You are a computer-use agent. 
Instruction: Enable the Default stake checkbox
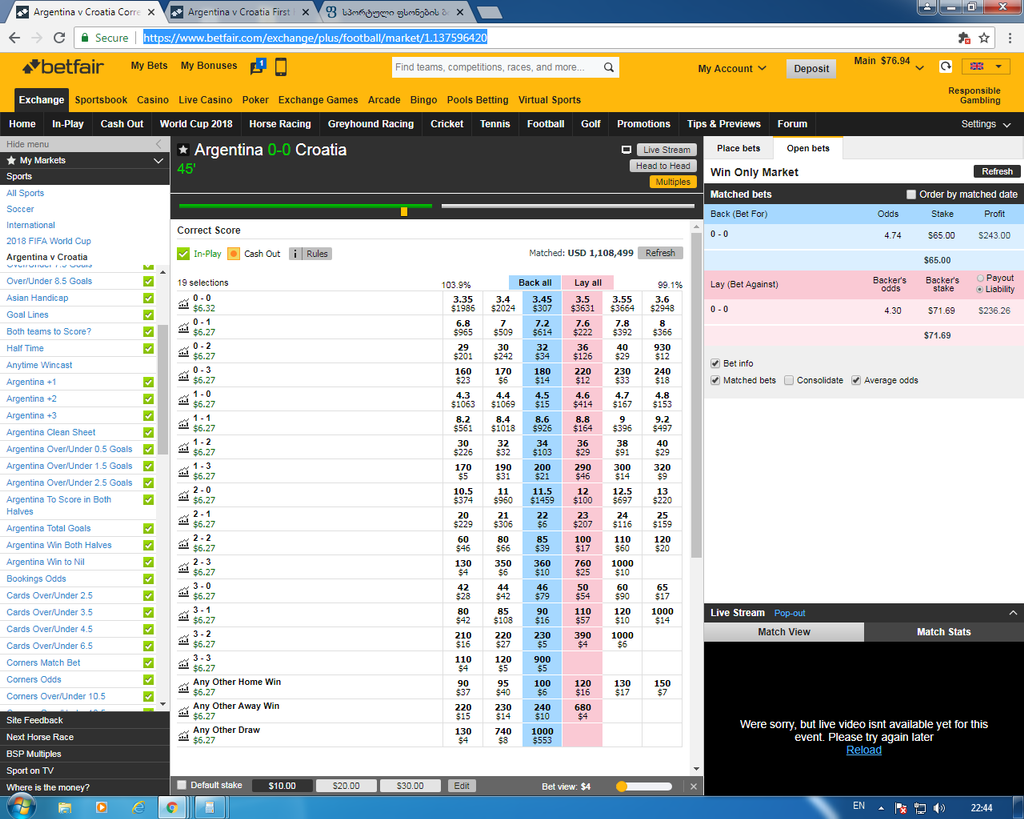pos(182,785)
